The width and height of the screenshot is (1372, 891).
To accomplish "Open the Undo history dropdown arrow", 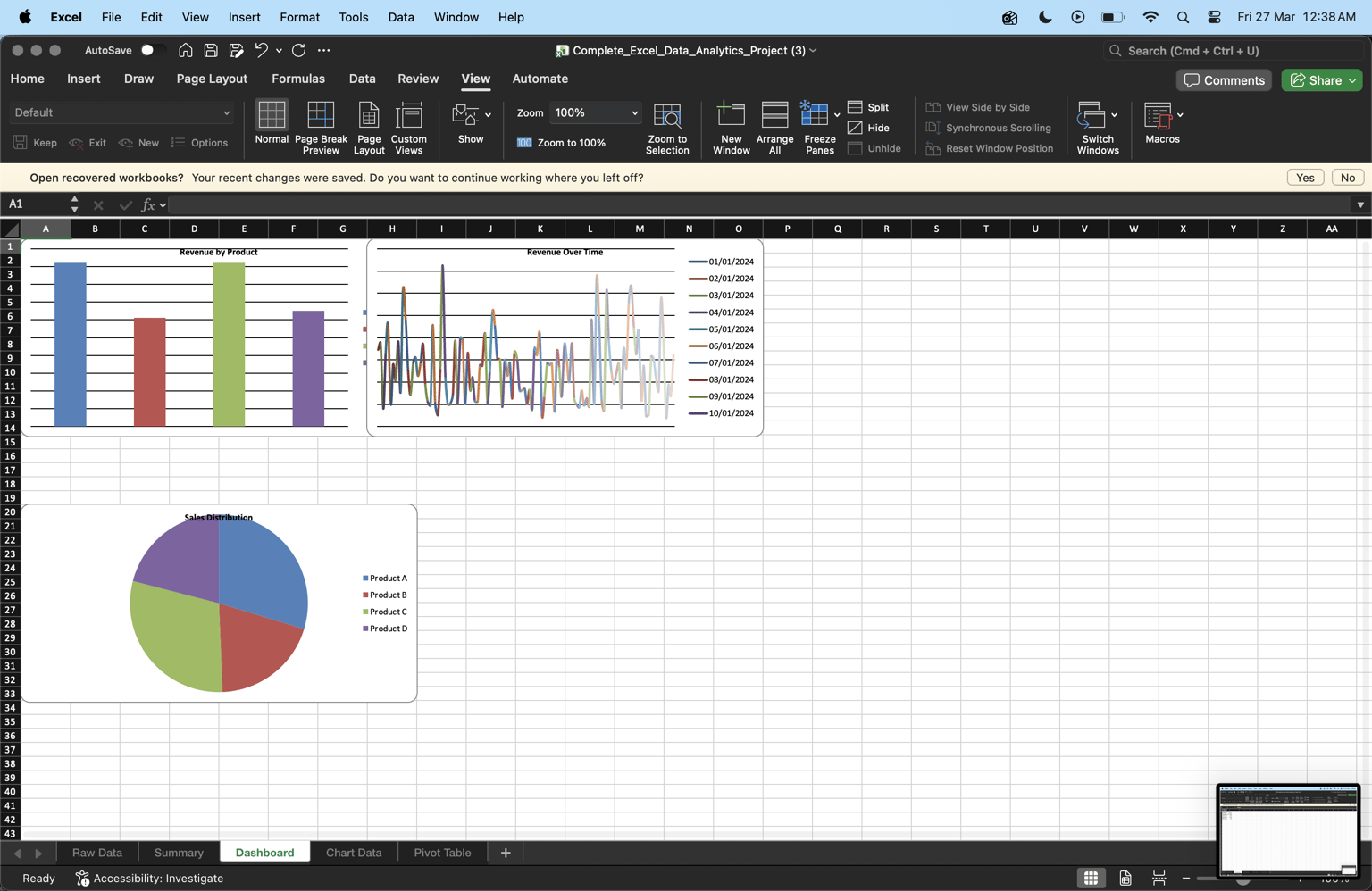I will pos(279,51).
